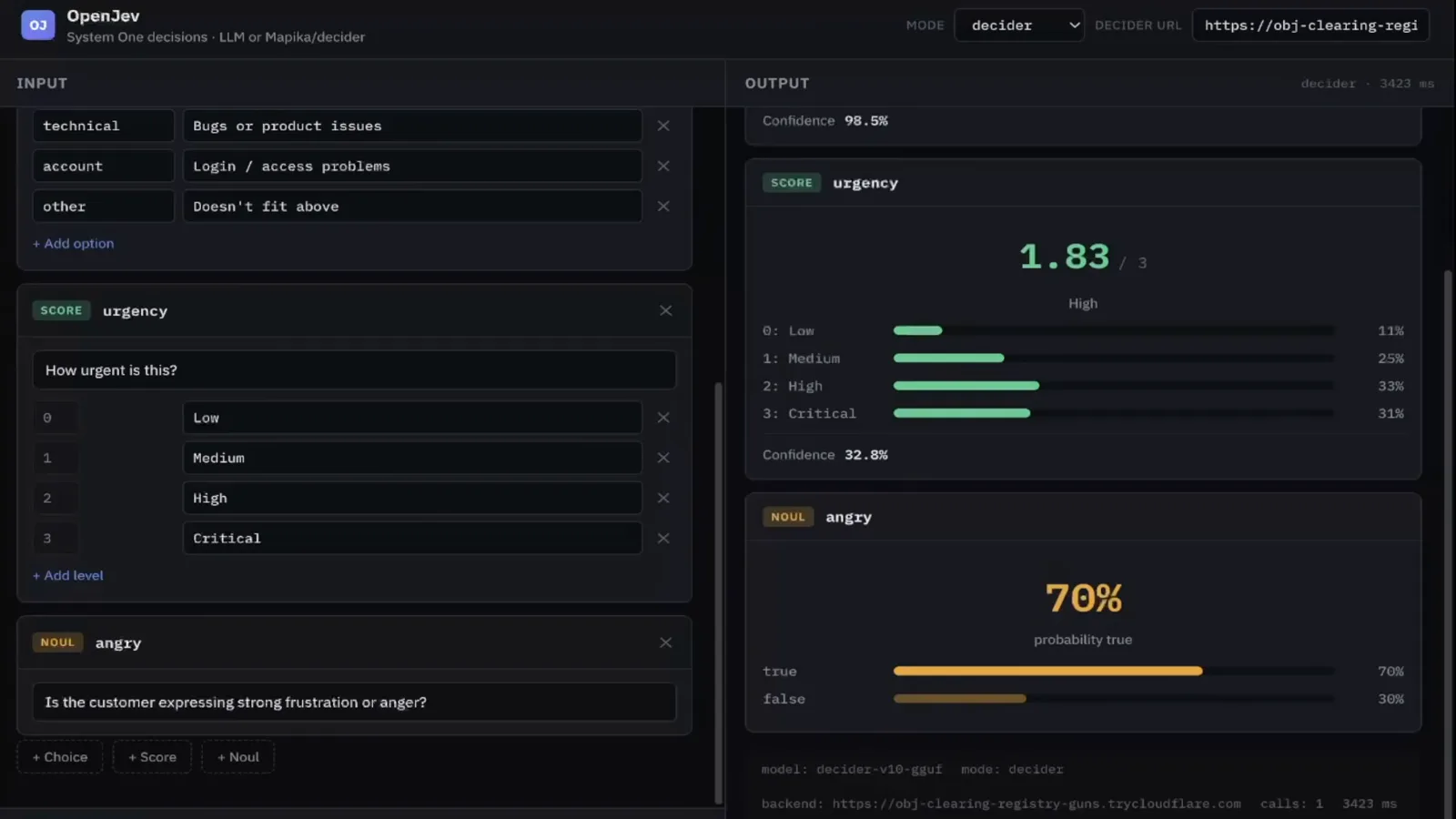Remove the account option row
This screenshot has height=819, width=1456.
pos(663,167)
